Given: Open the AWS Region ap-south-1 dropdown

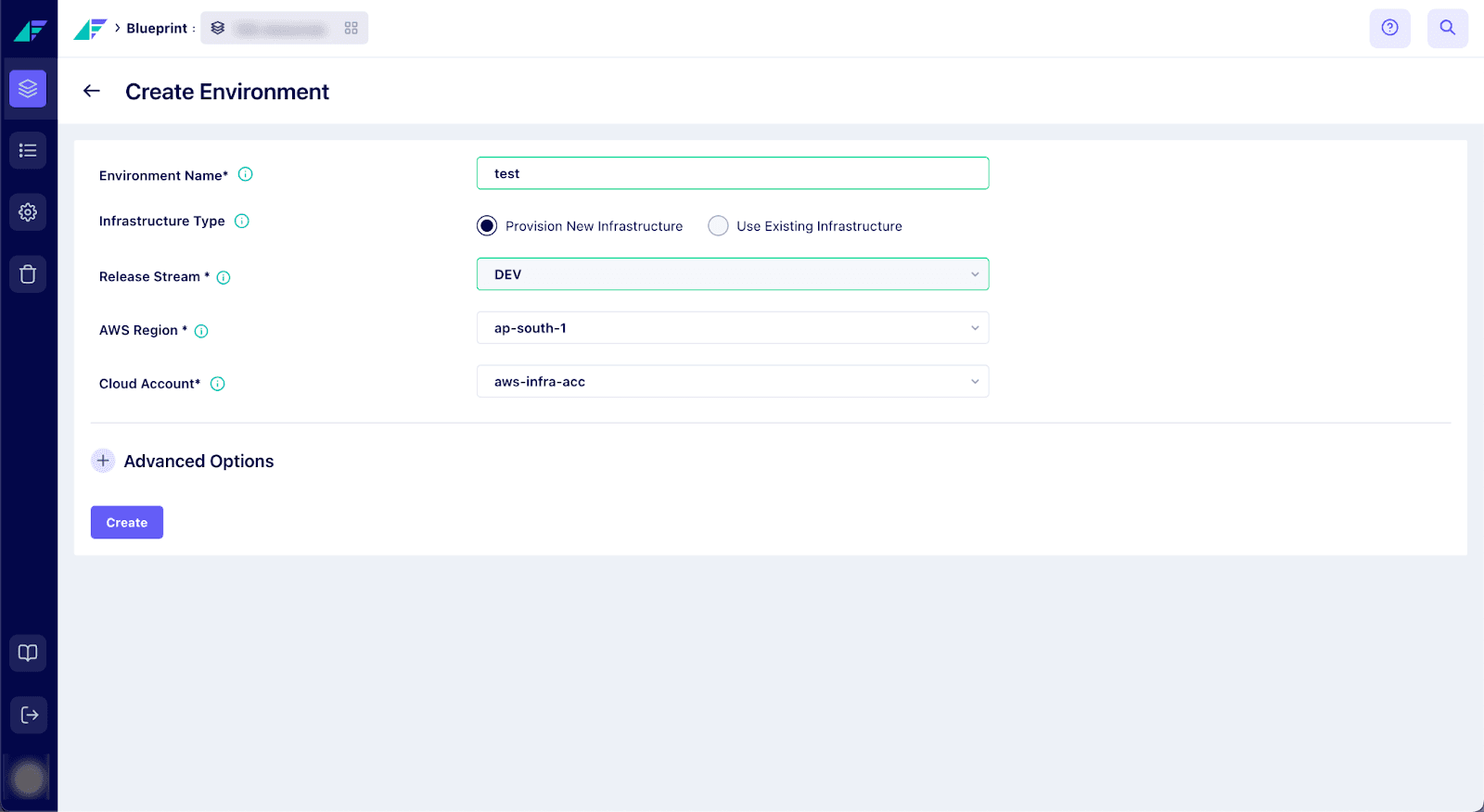Looking at the screenshot, I should pyautogui.click(x=732, y=328).
